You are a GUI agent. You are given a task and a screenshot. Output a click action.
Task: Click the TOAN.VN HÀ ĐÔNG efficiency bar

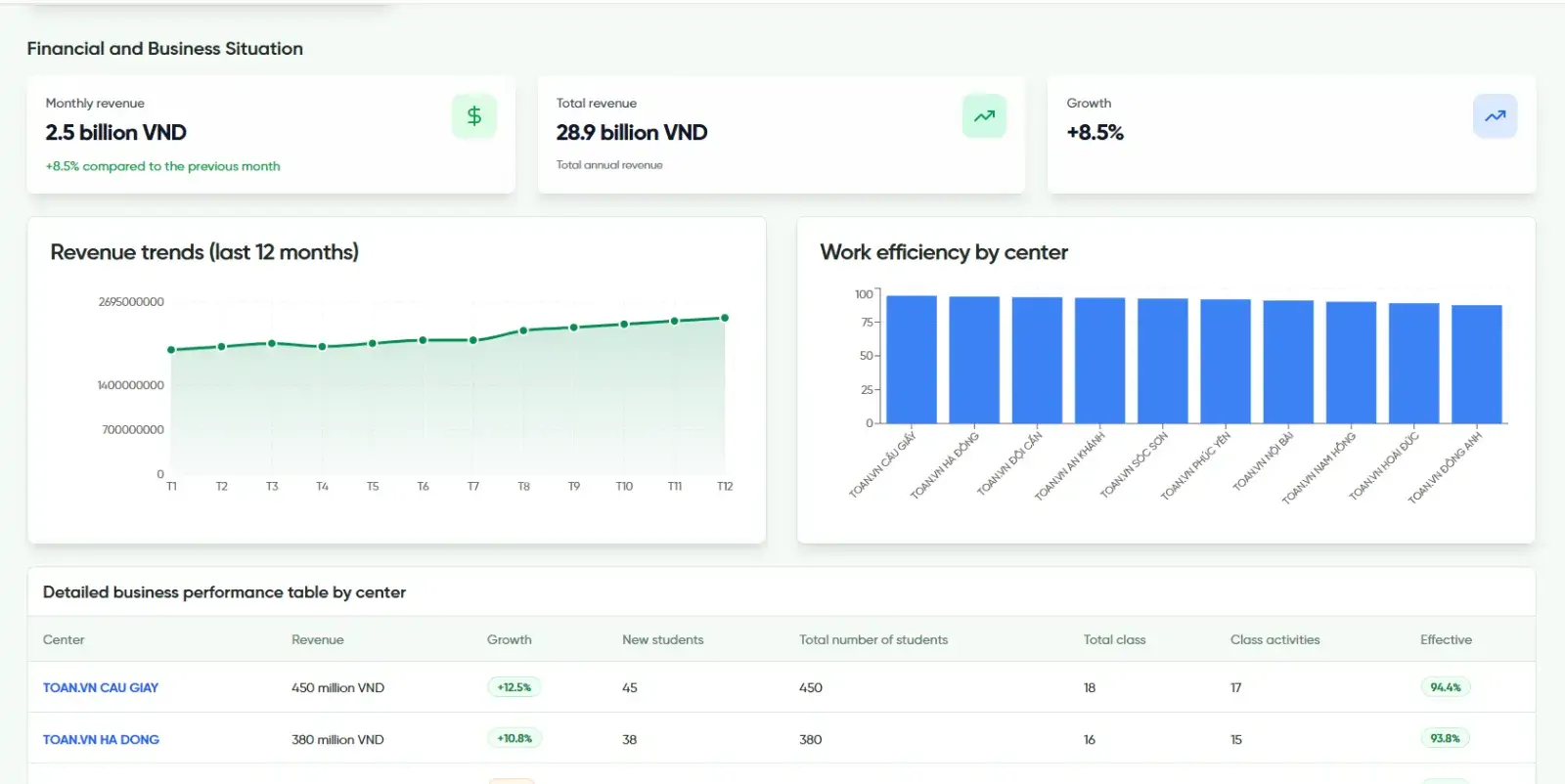[x=974, y=360]
